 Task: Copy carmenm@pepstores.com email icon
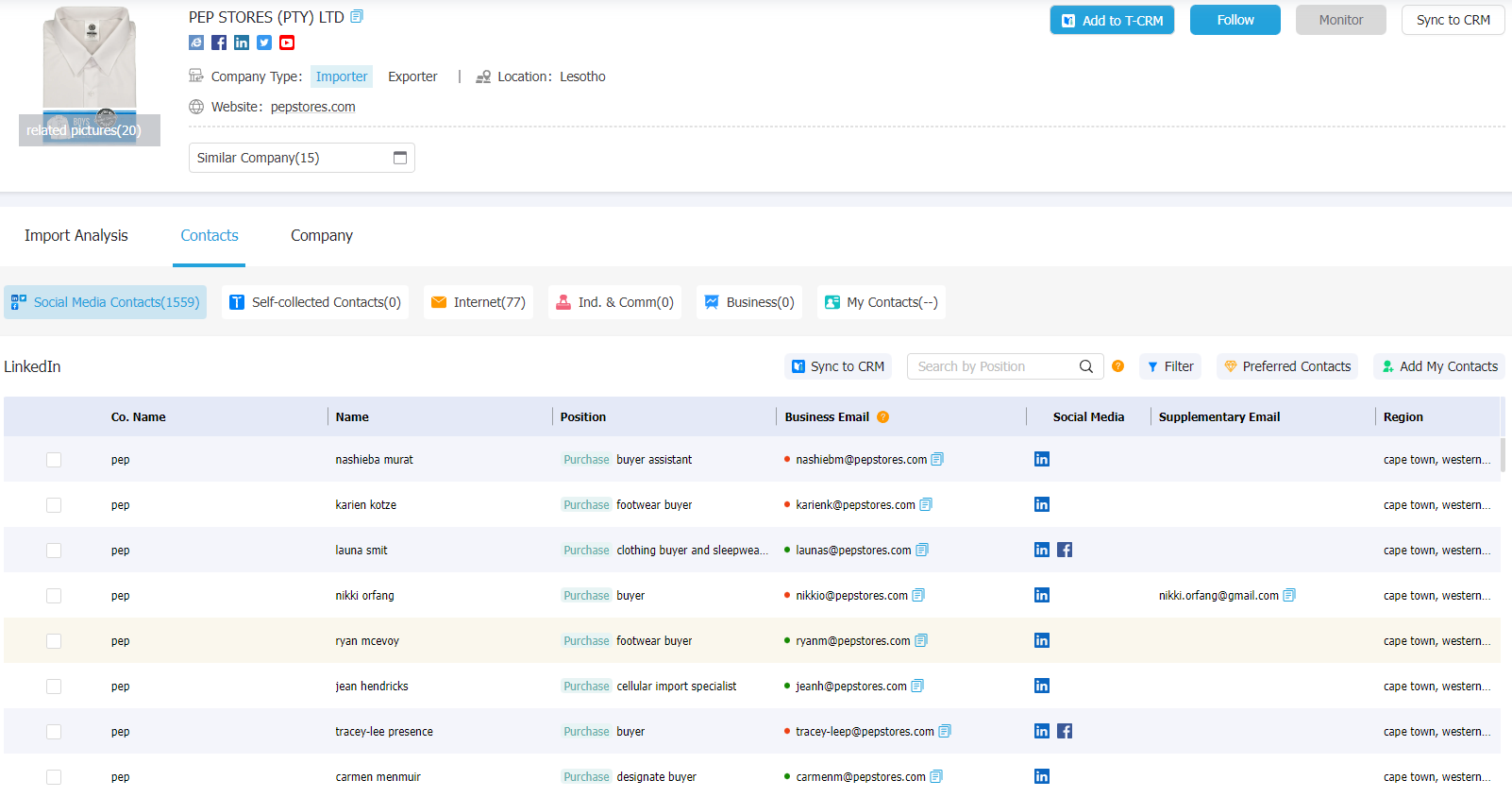(936, 777)
